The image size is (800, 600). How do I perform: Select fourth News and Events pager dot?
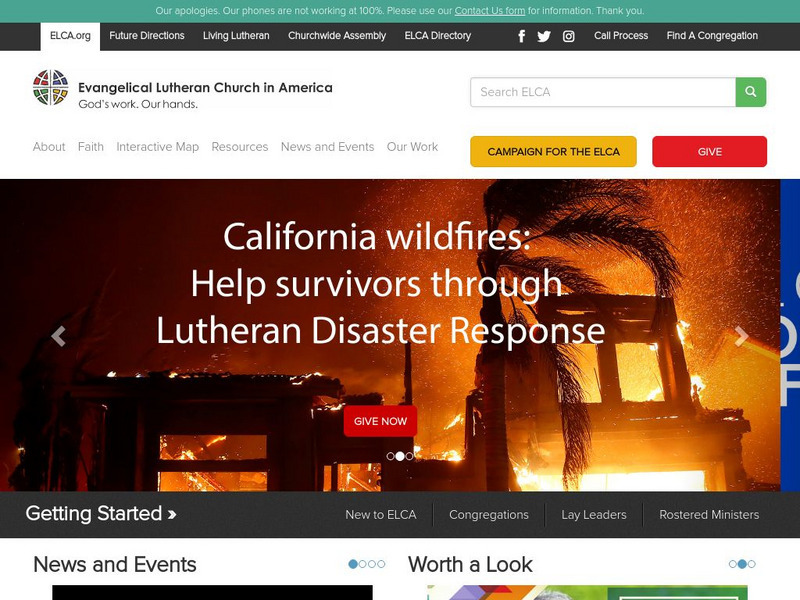tap(381, 564)
